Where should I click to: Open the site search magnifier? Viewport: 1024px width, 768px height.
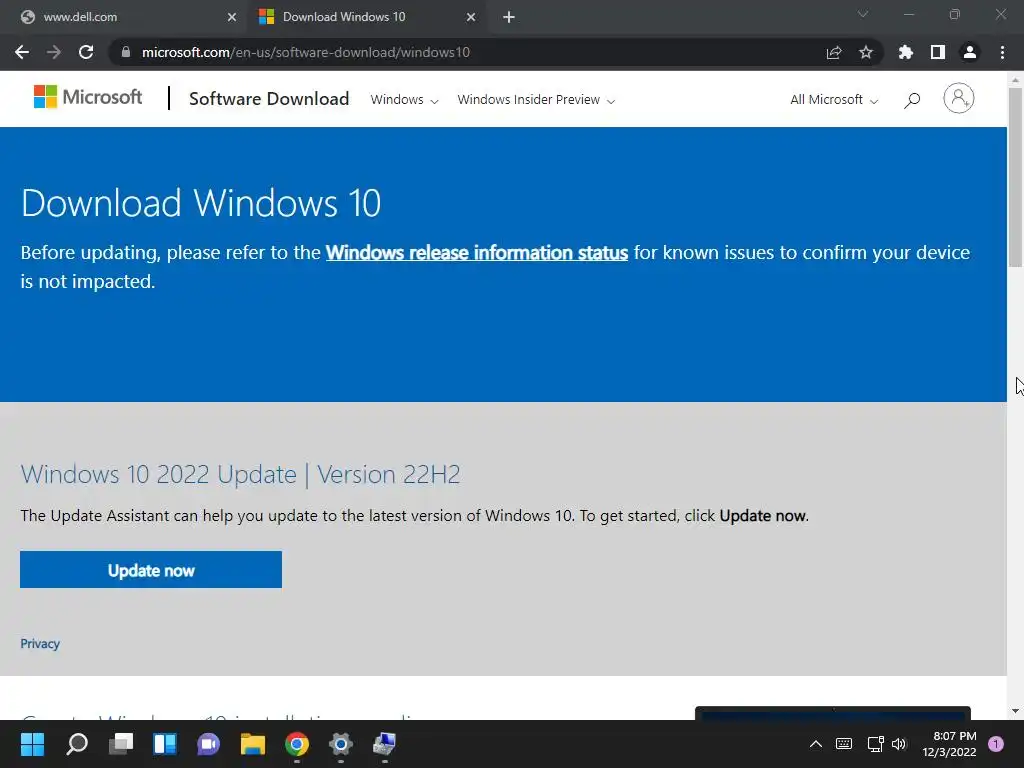click(912, 100)
